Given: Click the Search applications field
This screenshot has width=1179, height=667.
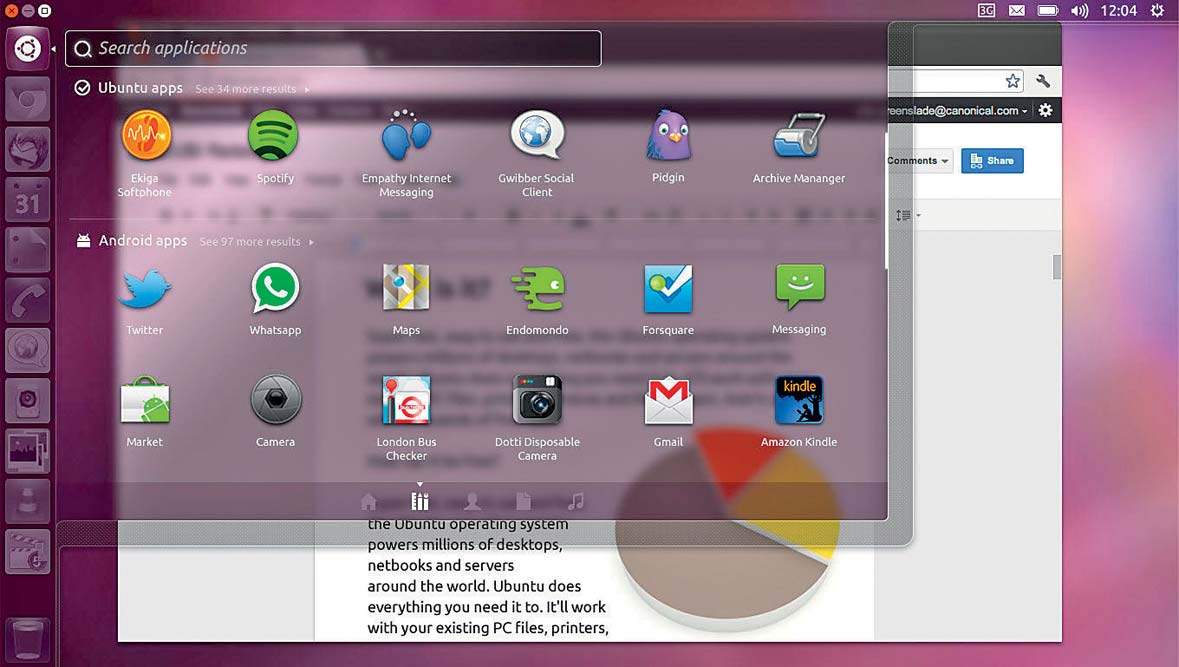Looking at the screenshot, I should [x=333, y=48].
